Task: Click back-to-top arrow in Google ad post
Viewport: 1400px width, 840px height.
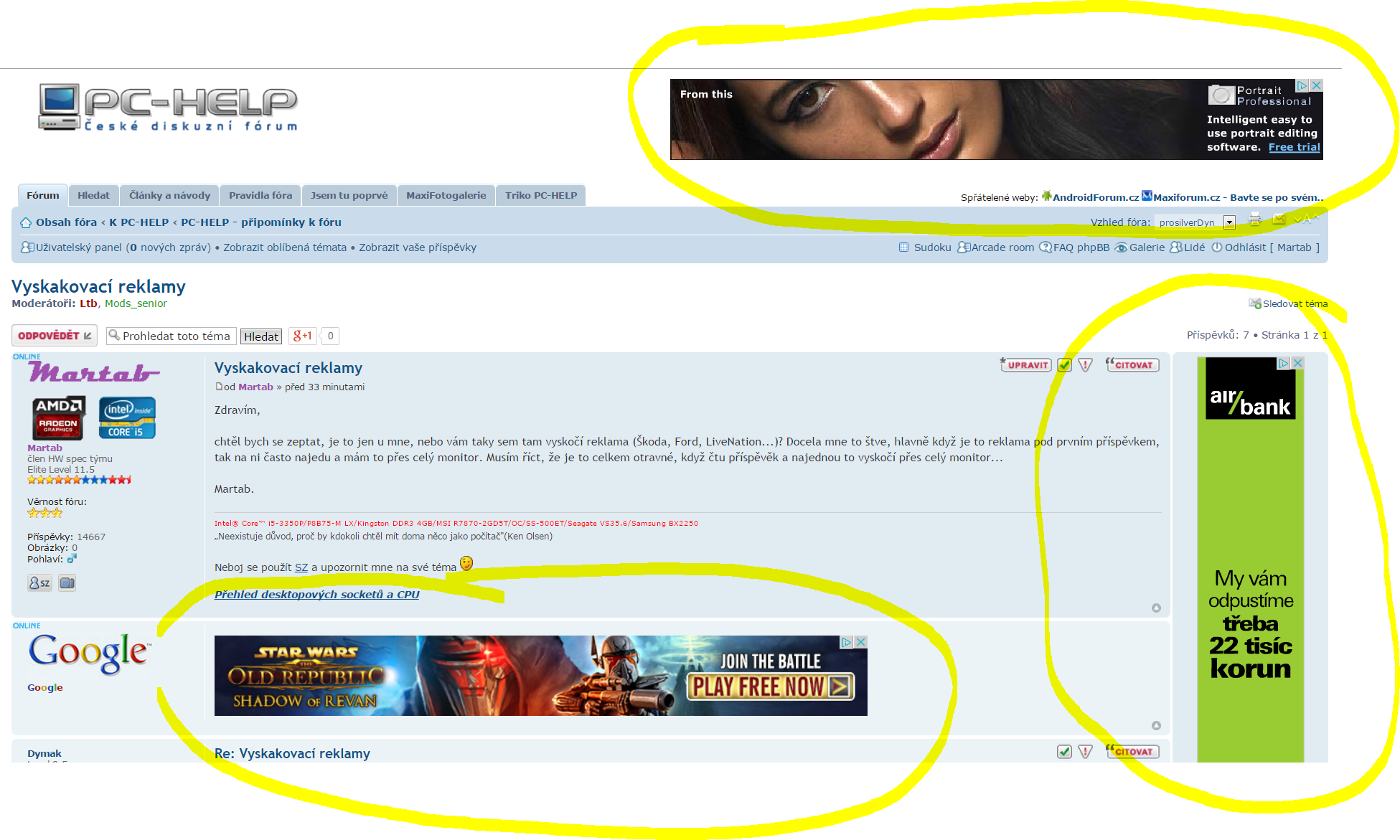Action: 1156,726
